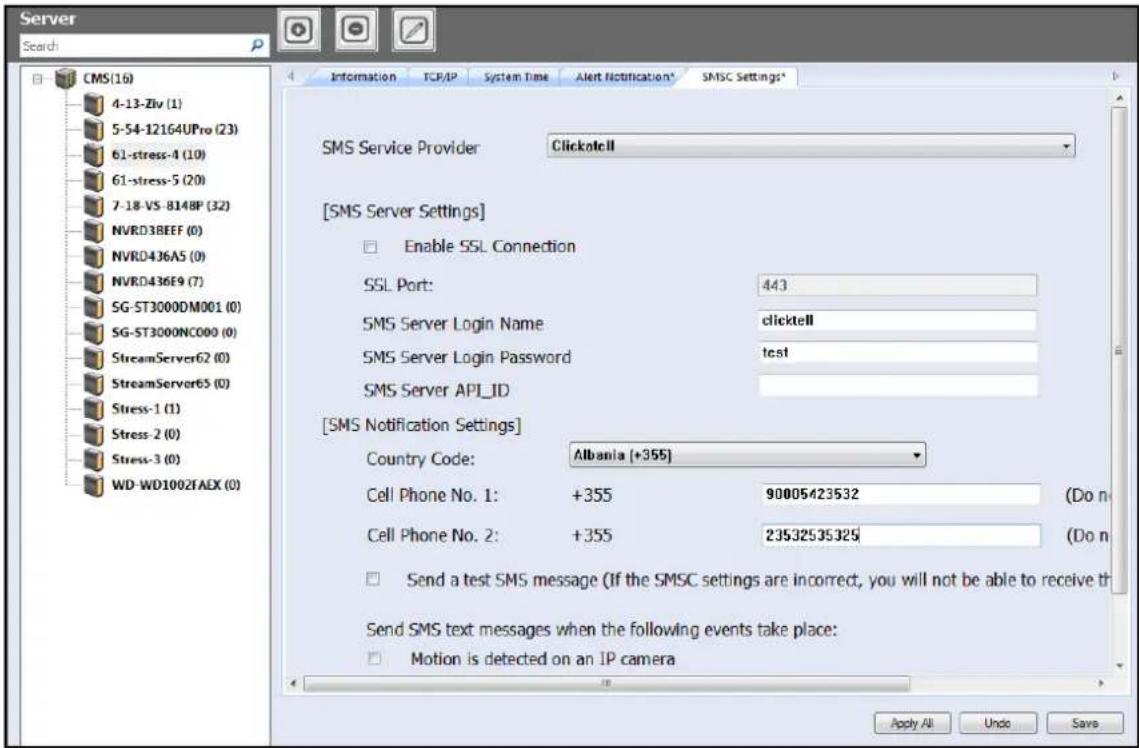Click the server icon beside StreamServer65
Viewport: 1139px width, 748px height.
point(94,383)
